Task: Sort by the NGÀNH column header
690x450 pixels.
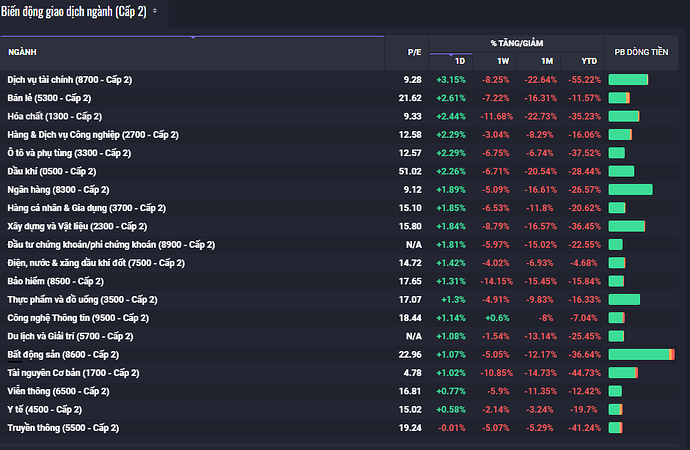Action: point(22,51)
